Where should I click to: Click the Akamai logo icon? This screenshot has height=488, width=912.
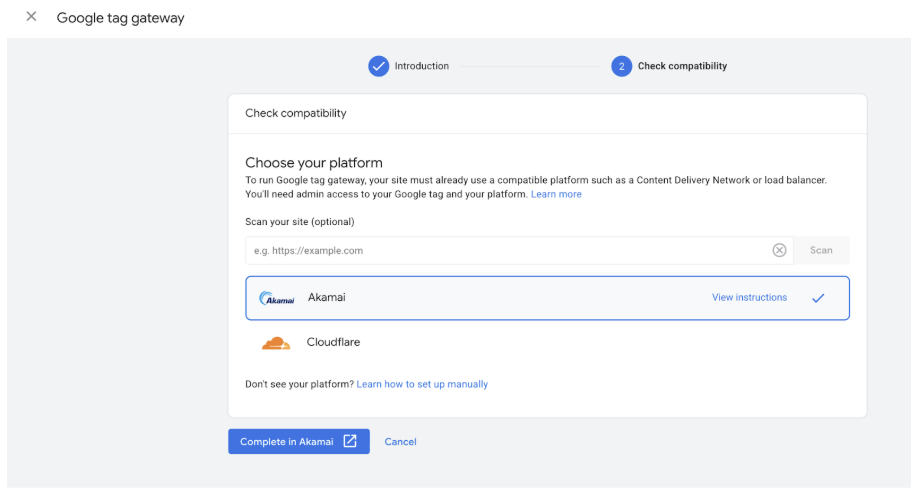277,298
